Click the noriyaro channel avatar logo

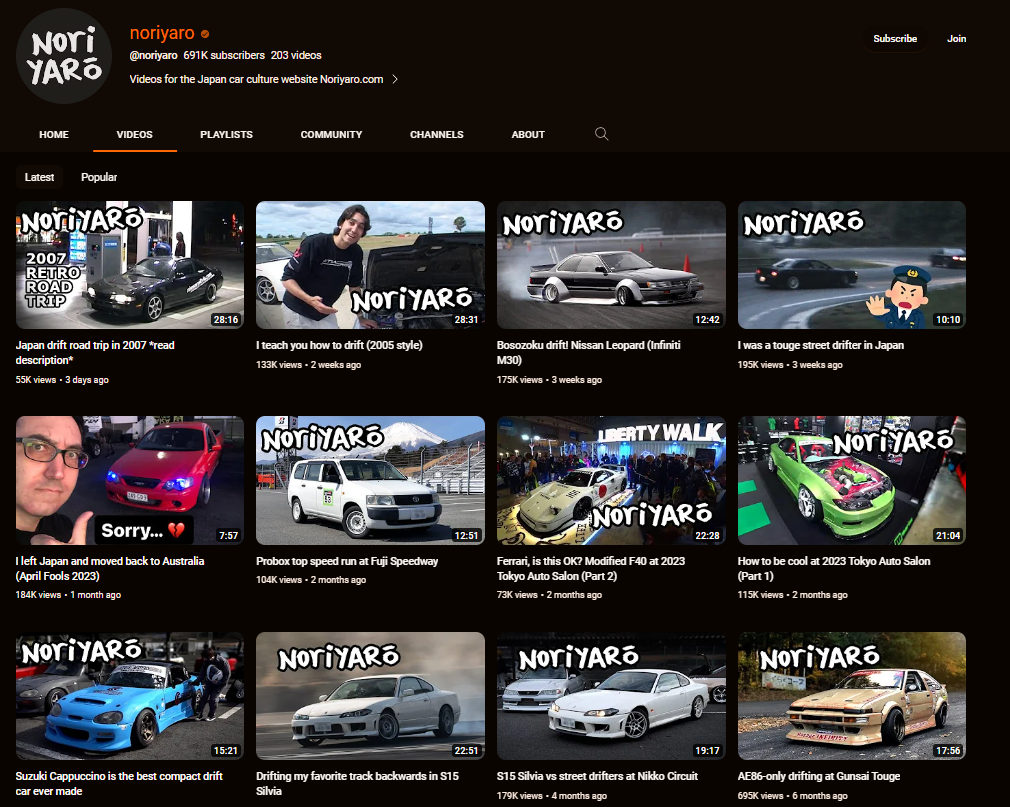coord(64,56)
